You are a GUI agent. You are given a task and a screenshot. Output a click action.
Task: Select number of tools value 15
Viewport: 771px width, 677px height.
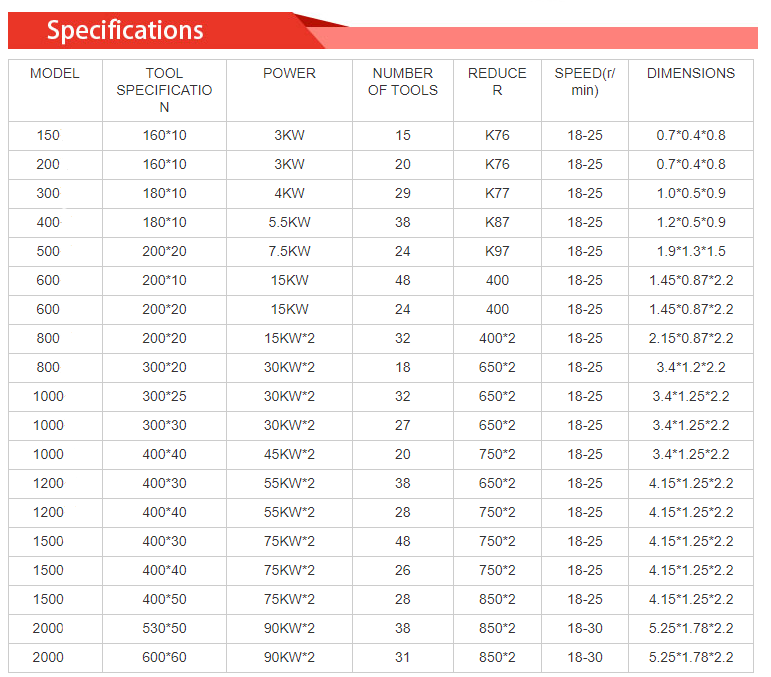[x=403, y=135]
